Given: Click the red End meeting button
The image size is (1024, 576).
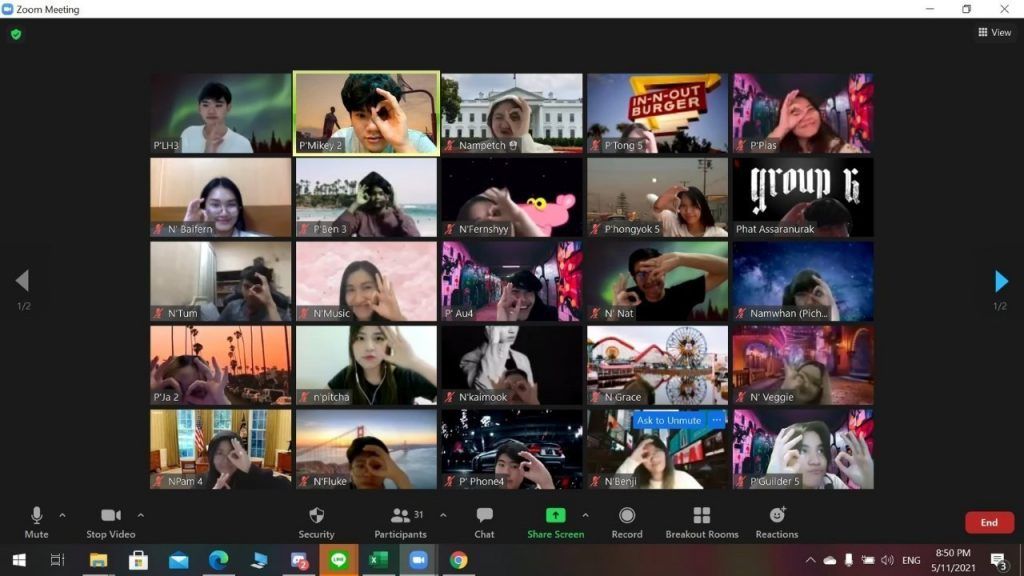Looking at the screenshot, I should click(x=988, y=522).
